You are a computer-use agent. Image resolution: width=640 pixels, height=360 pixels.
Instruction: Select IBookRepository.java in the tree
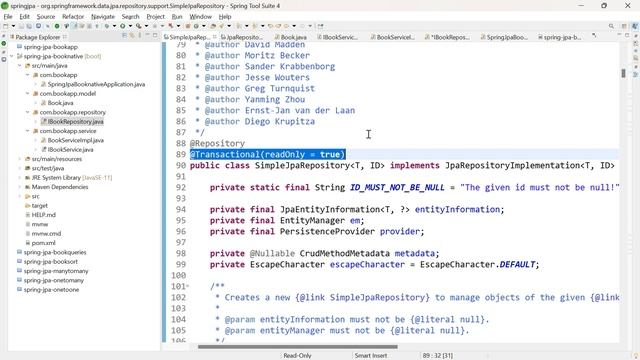tap(75, 122)
